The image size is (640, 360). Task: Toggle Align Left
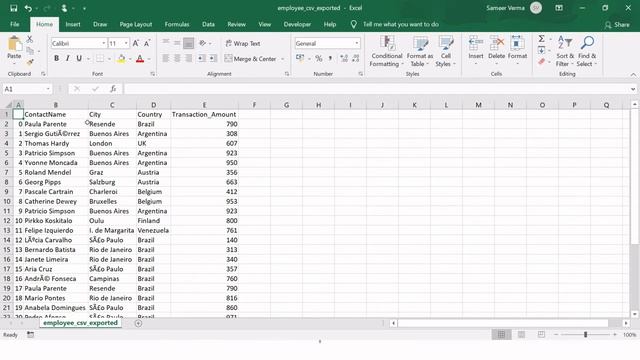point(166,58)
